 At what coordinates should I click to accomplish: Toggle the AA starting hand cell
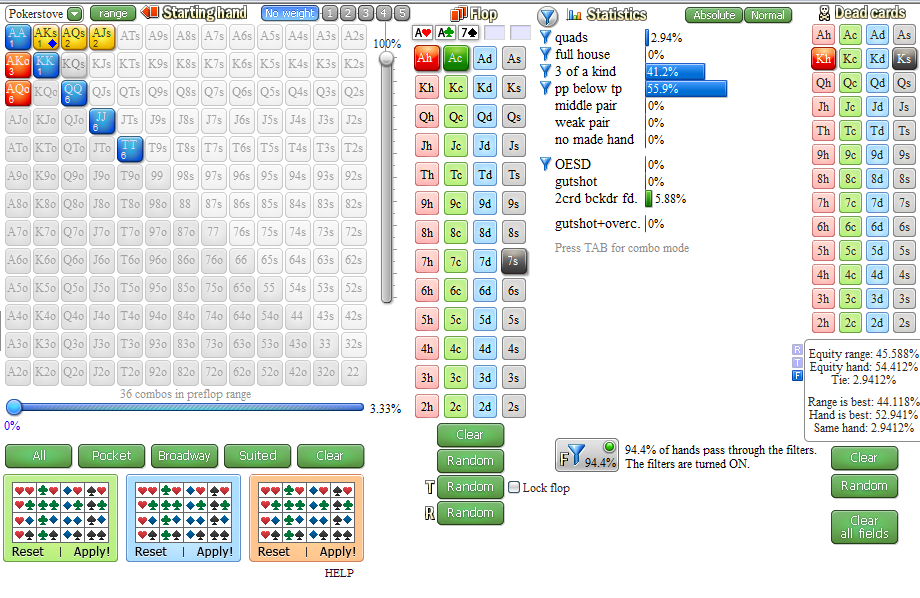tap(18, 37)
